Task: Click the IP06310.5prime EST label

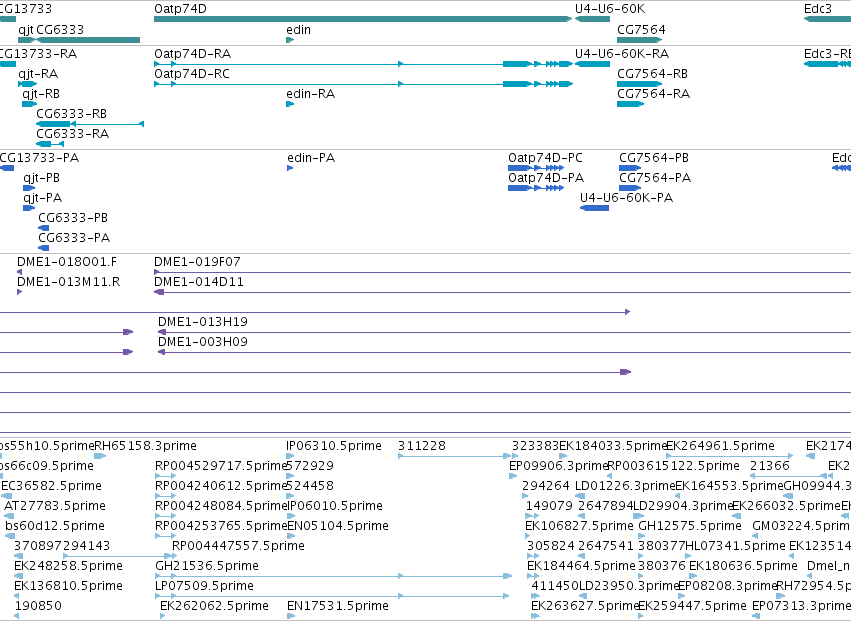Action: pyautogui.click(x=334, y=446)
